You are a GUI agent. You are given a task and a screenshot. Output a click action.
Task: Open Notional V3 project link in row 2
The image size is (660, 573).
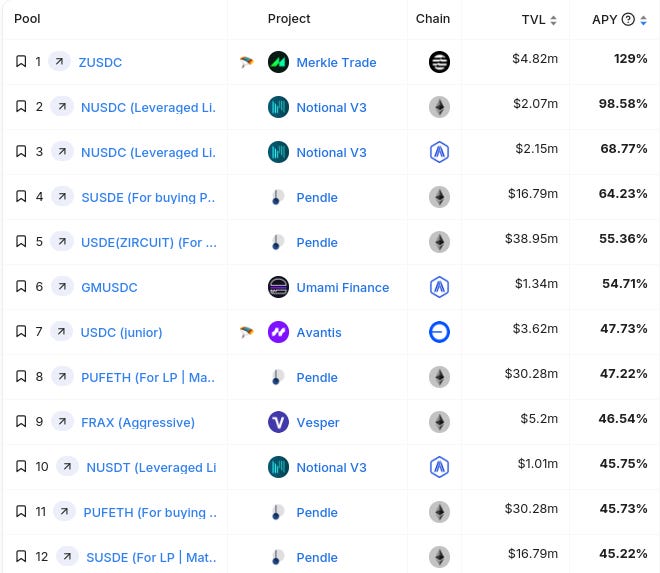[331, 107]
